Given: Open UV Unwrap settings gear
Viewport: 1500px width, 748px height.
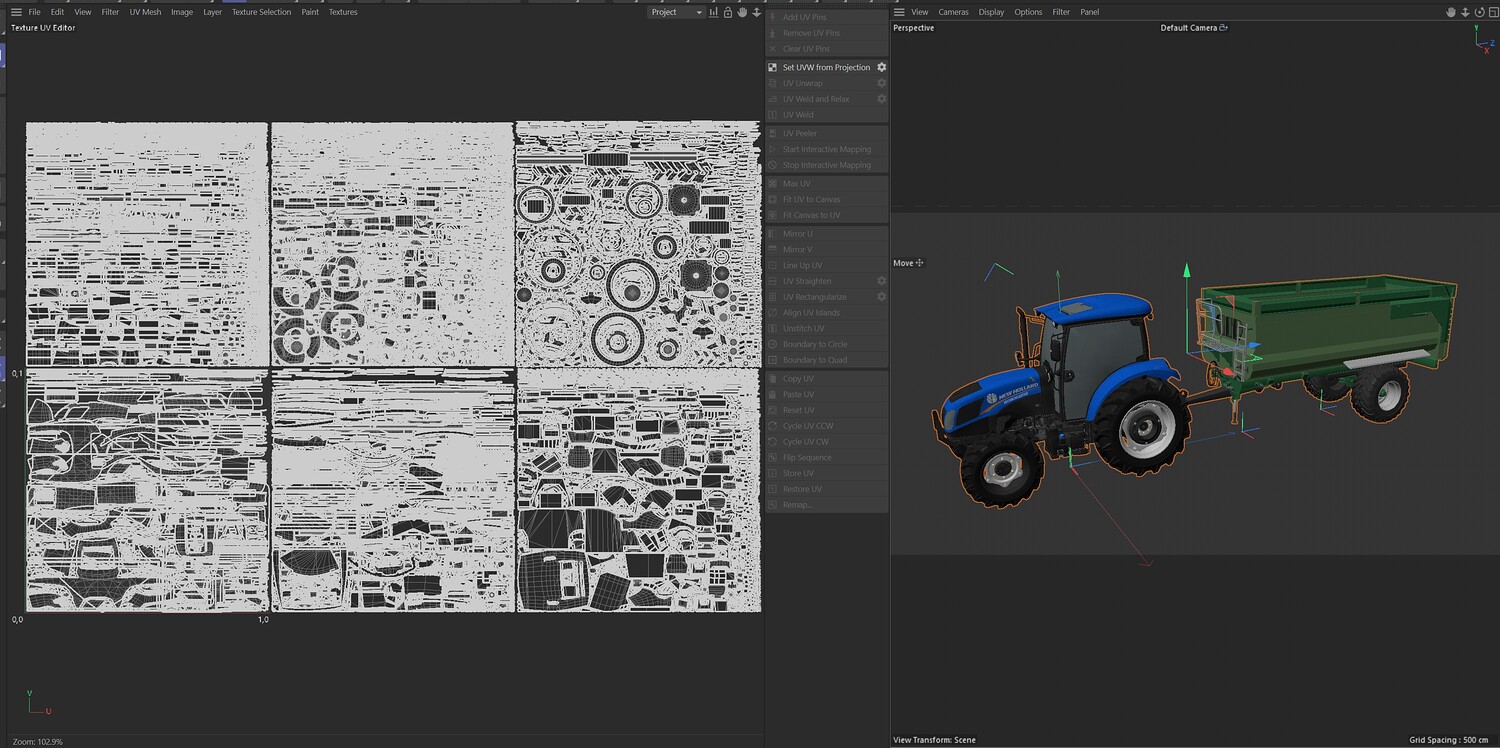Looking at the screenshot, I should tap(881, 83).
